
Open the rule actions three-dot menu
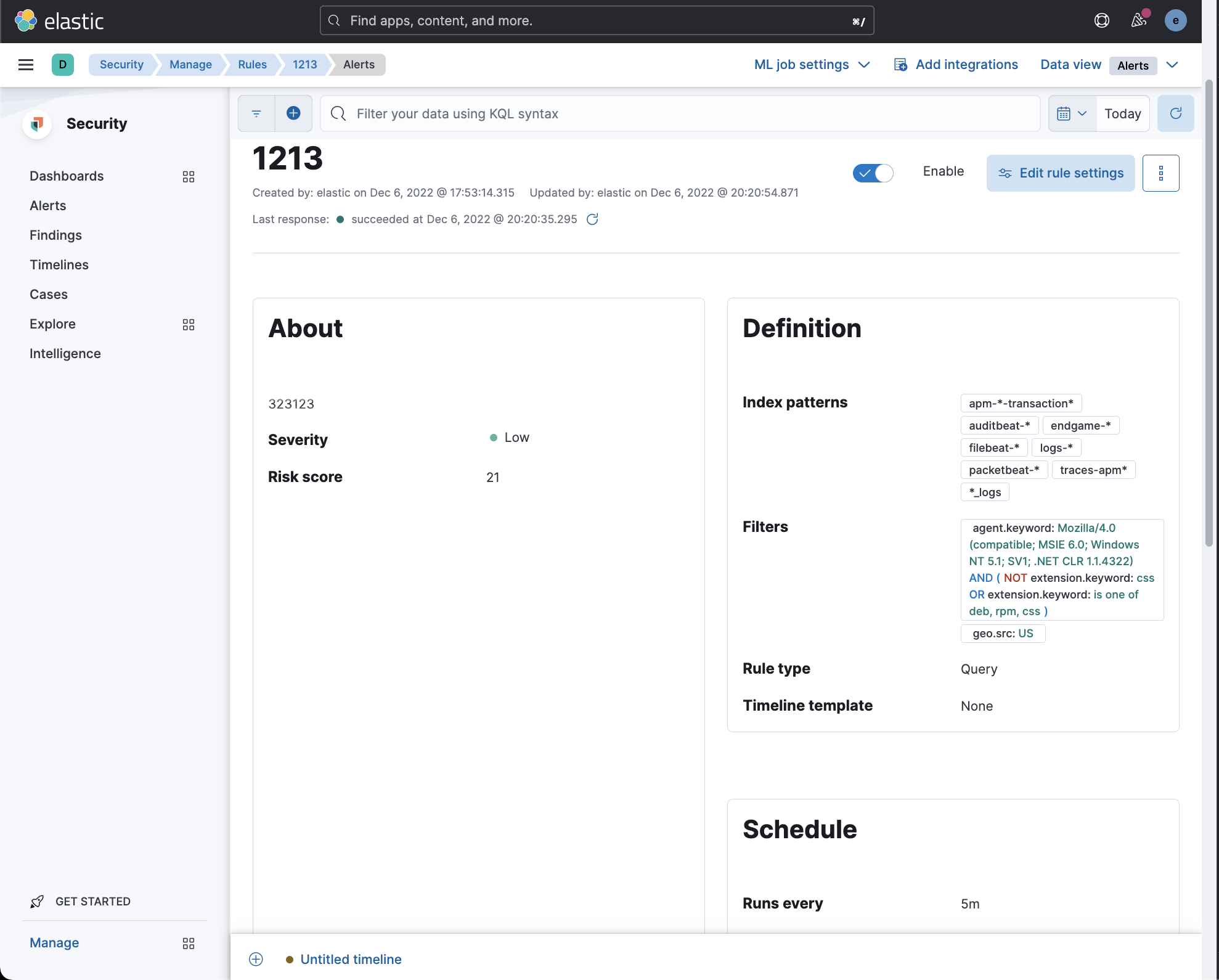(1161, 173)
